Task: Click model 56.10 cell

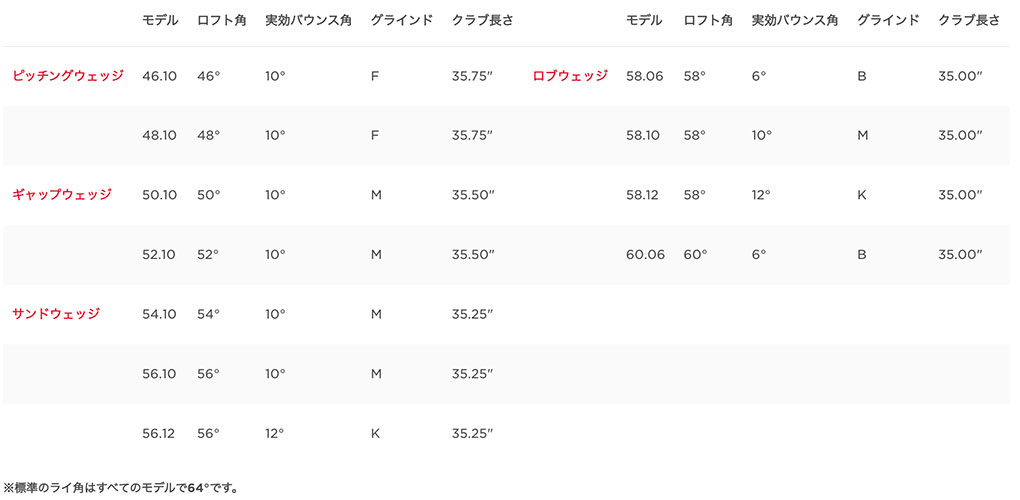Action: pos(159,374)
